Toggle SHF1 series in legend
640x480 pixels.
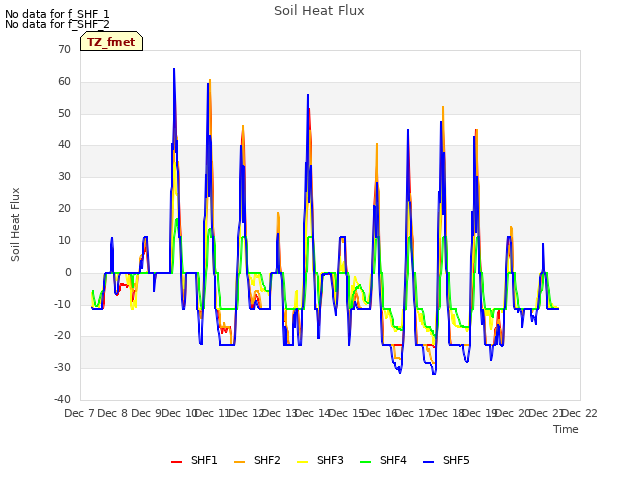coord(194,460)
